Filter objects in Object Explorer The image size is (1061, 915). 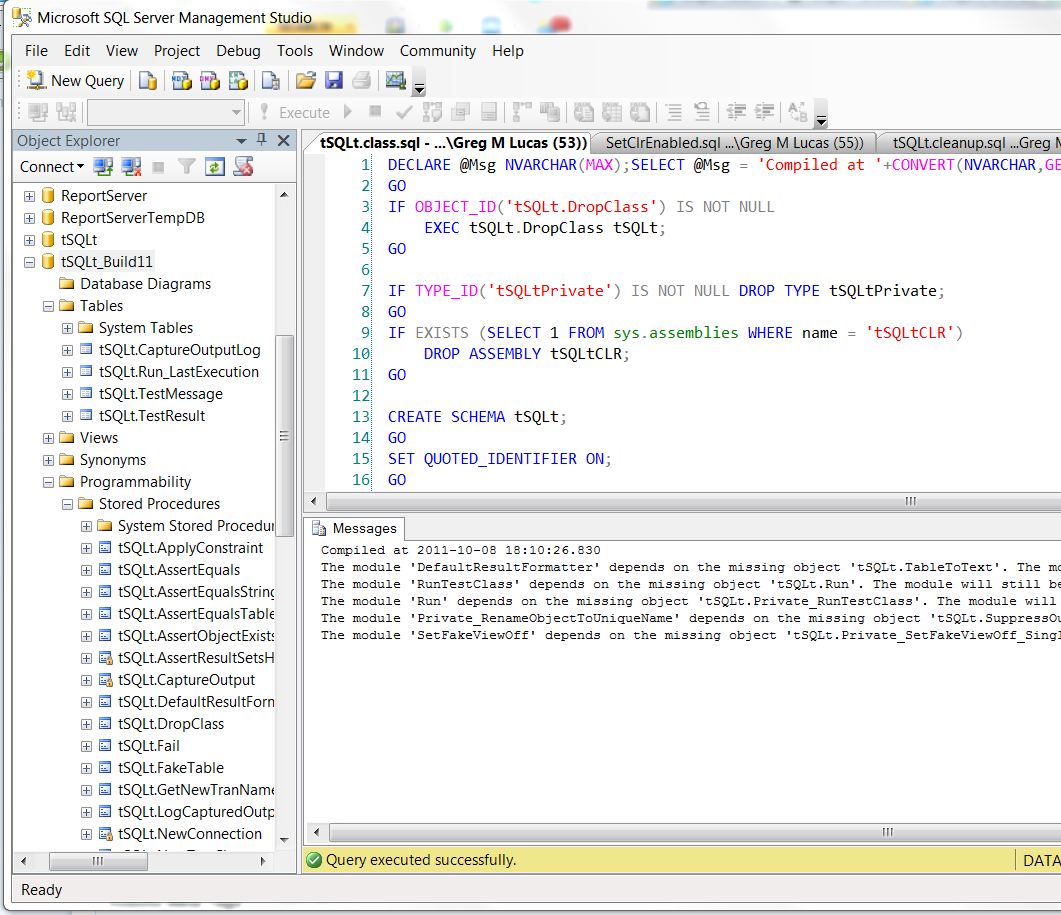tap(188, 167)
